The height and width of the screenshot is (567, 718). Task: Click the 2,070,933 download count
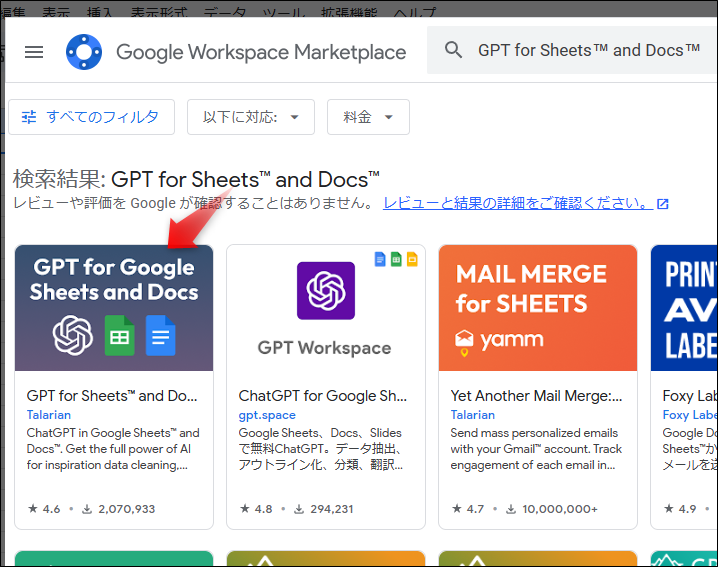click(x=119, y=509)
